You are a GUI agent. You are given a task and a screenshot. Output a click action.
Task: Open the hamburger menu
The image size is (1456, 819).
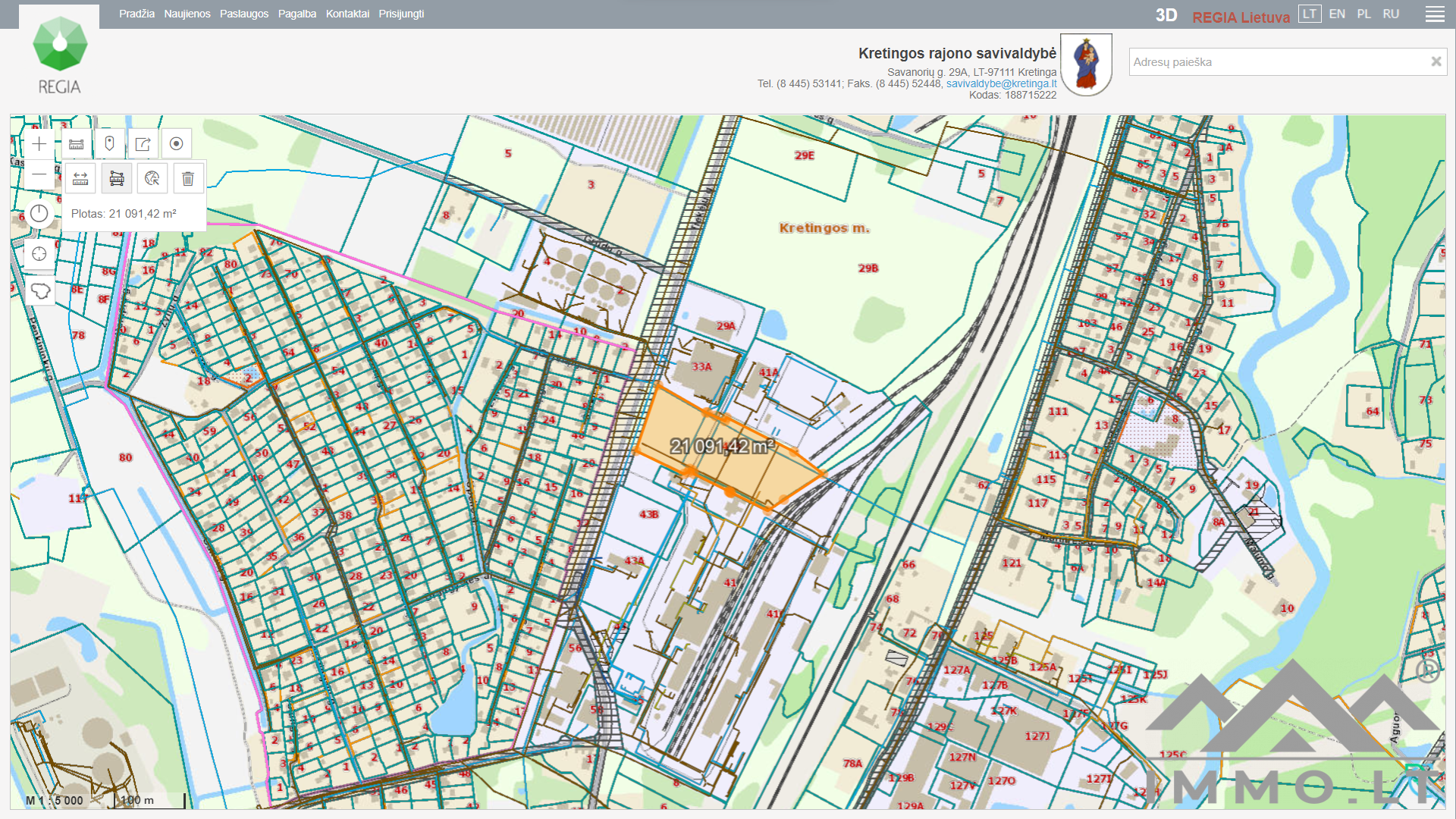point(1434,14)
